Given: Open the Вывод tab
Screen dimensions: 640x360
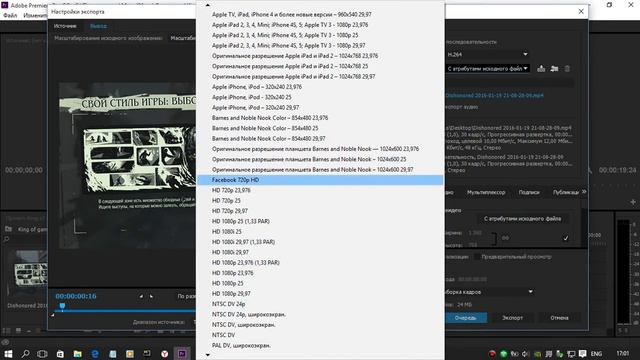Looking at the screenshot, I should [98, 26].
